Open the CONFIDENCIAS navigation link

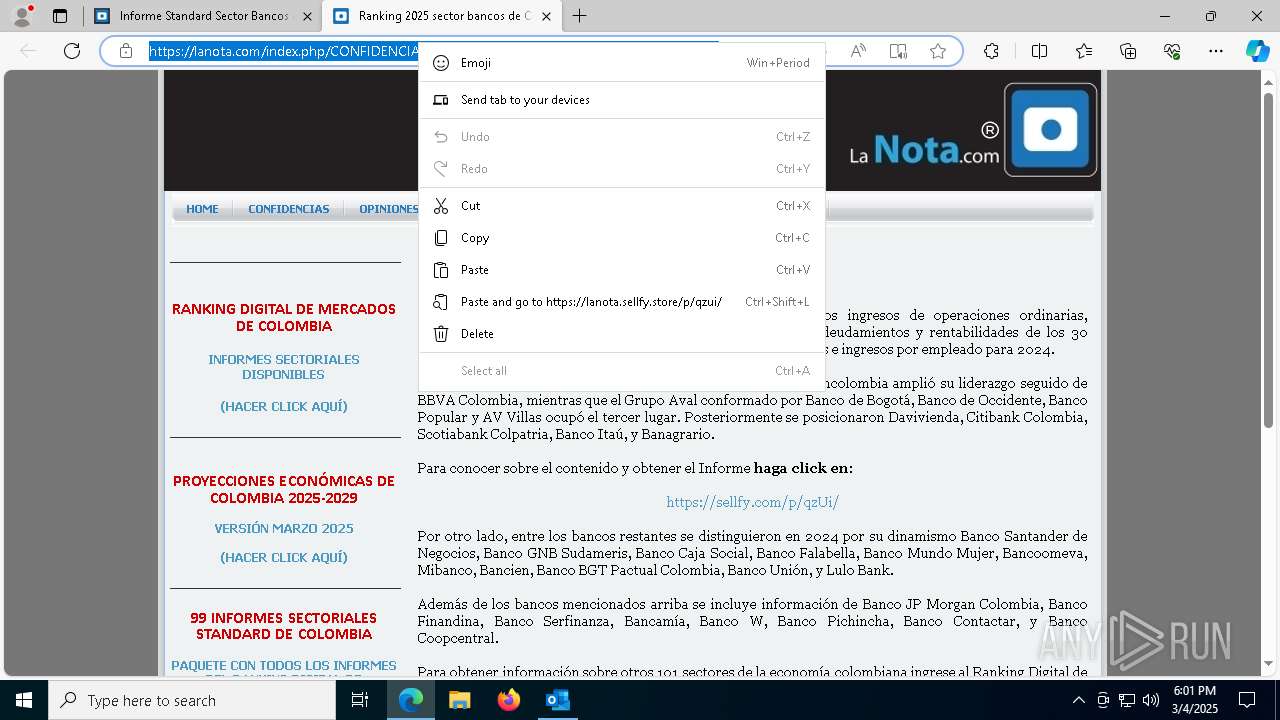pos(289,209)
